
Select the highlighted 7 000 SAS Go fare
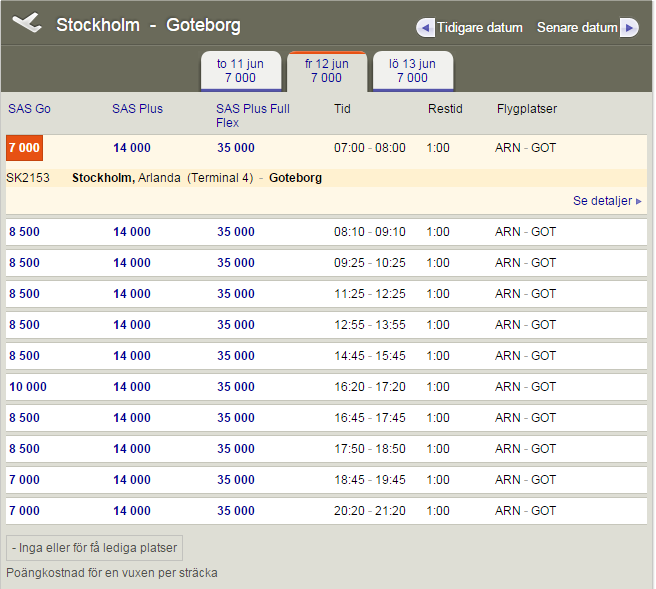tap(24, 148)
